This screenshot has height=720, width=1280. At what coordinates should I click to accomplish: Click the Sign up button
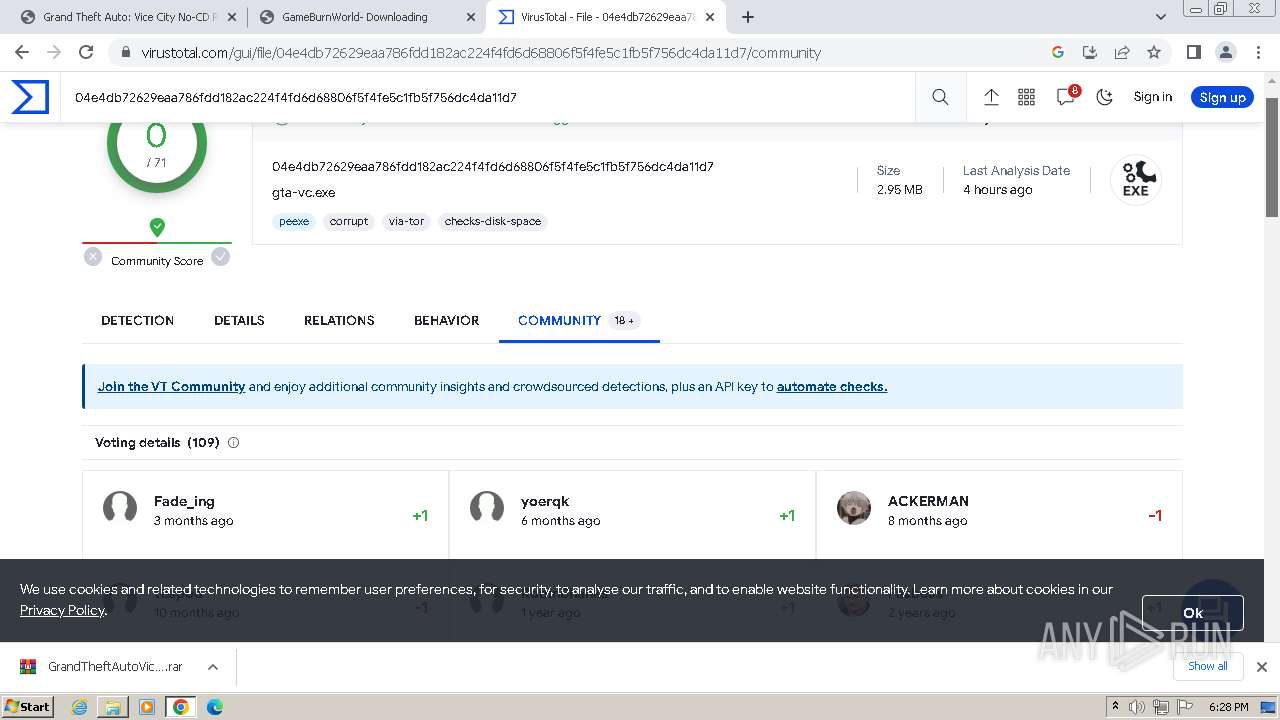tap(1222, 97)
